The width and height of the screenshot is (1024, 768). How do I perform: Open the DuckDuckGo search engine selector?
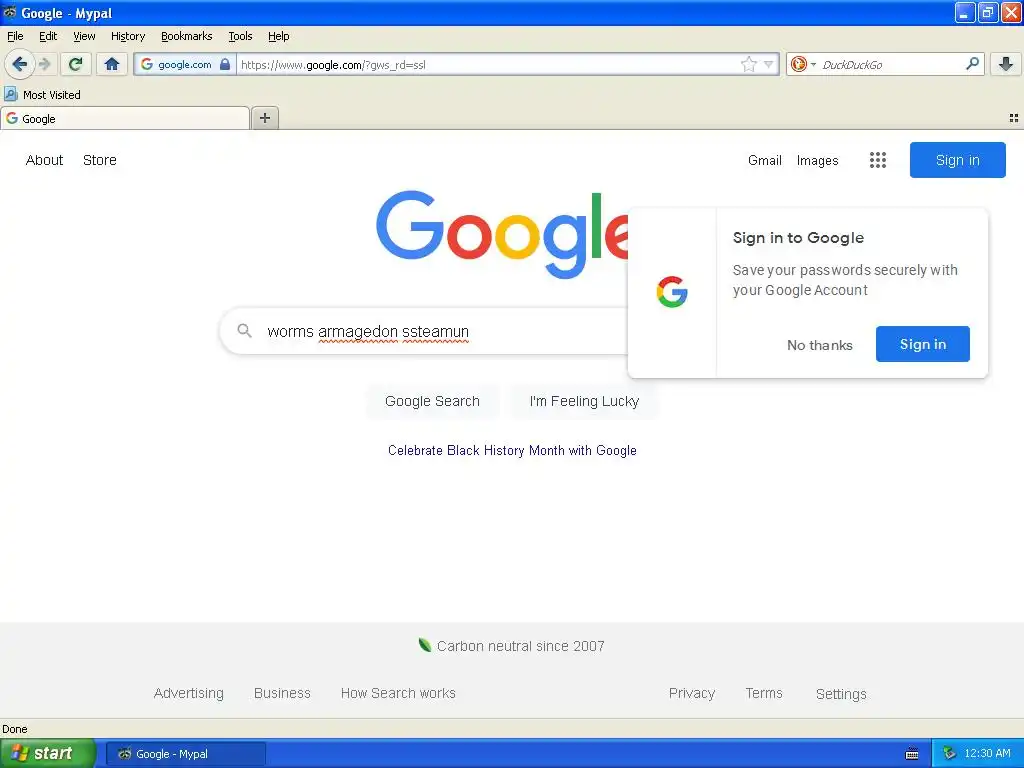pyautogui.click(x=803, y=64)
